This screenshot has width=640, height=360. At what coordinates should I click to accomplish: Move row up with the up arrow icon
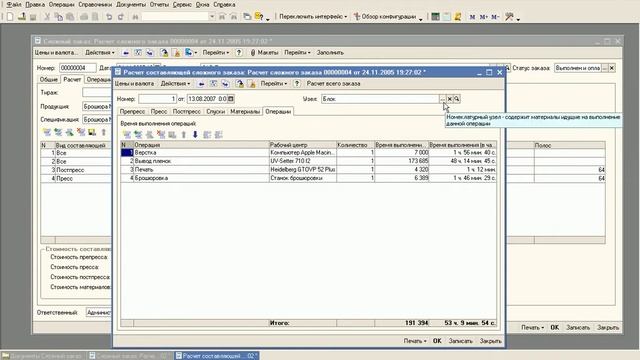(184, 135)
